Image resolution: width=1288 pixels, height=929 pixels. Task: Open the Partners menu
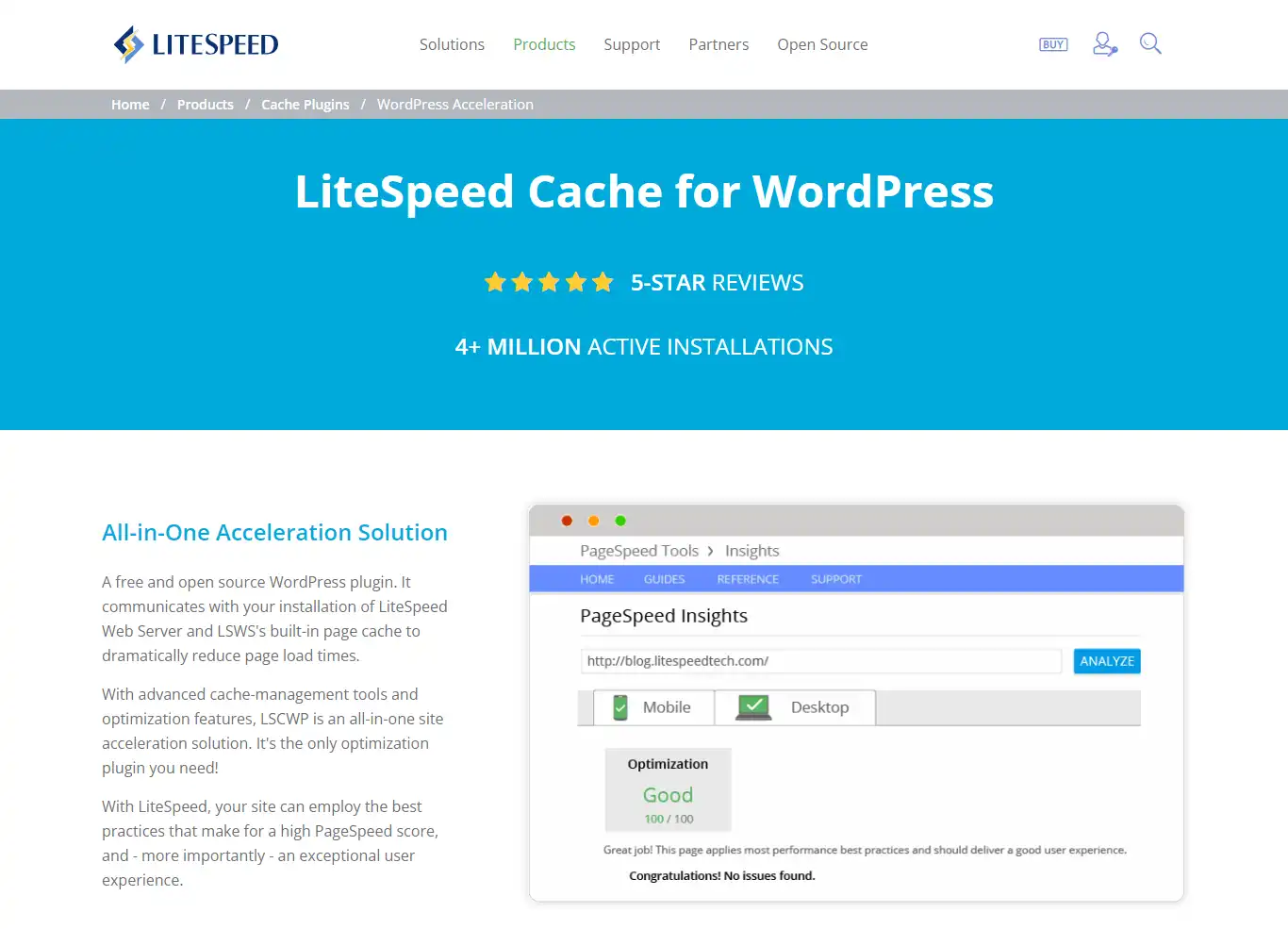click(x=718, y=44)
